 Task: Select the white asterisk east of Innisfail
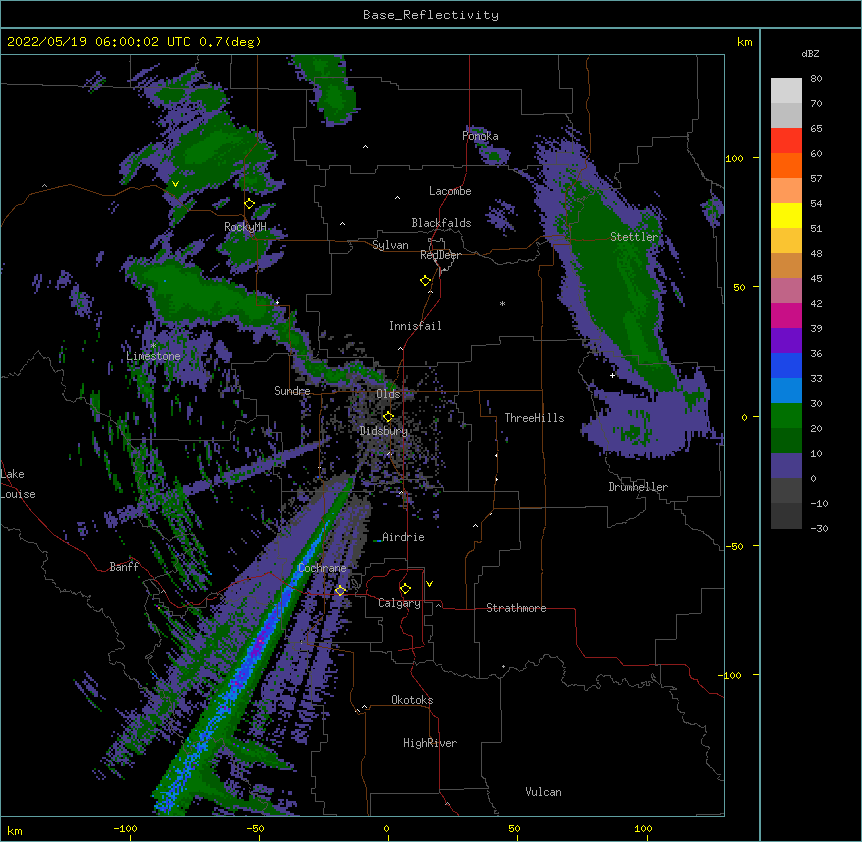coord(502,304)
